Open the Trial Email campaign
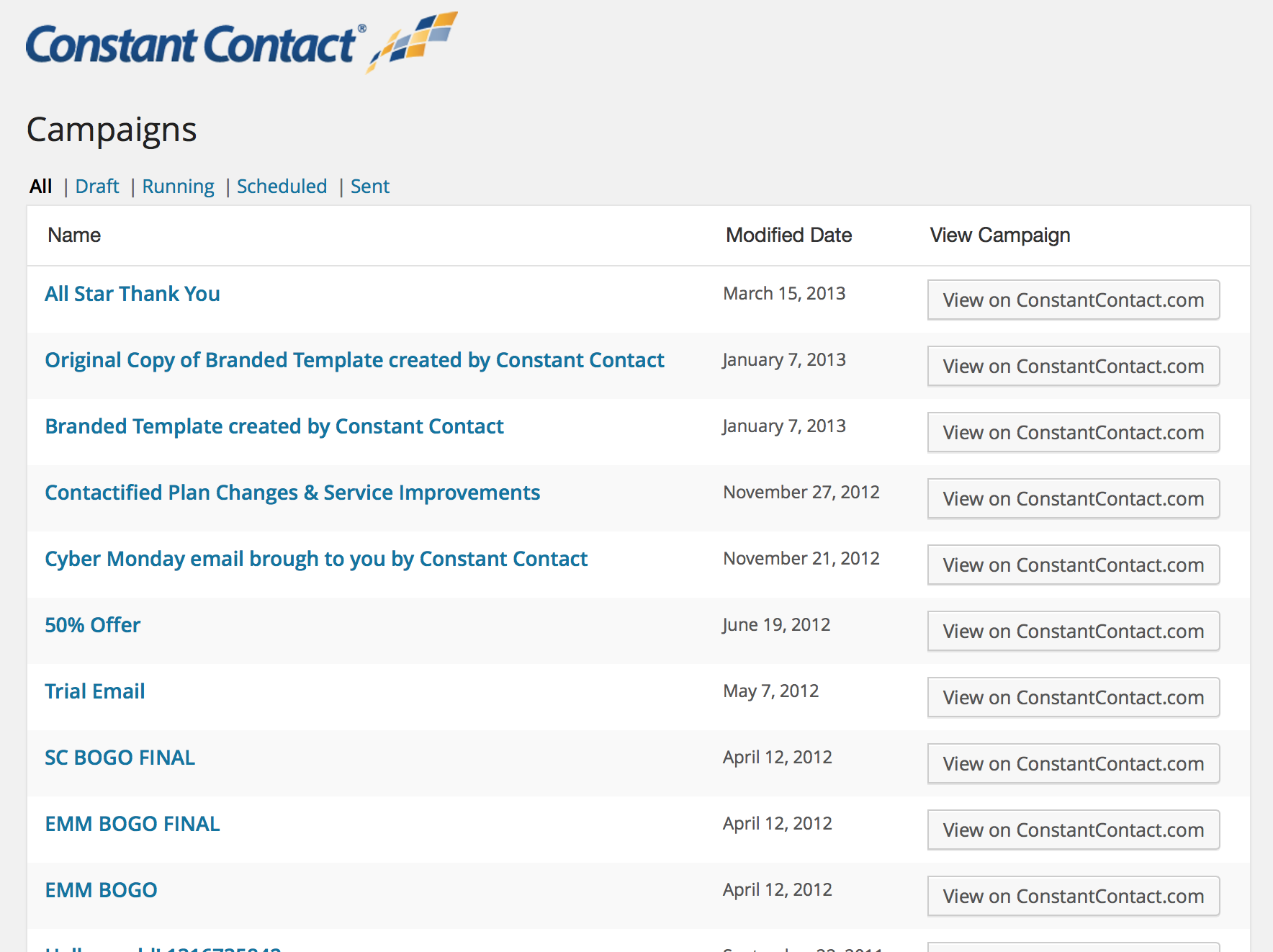1273x952 pixels. pos(95,691)
